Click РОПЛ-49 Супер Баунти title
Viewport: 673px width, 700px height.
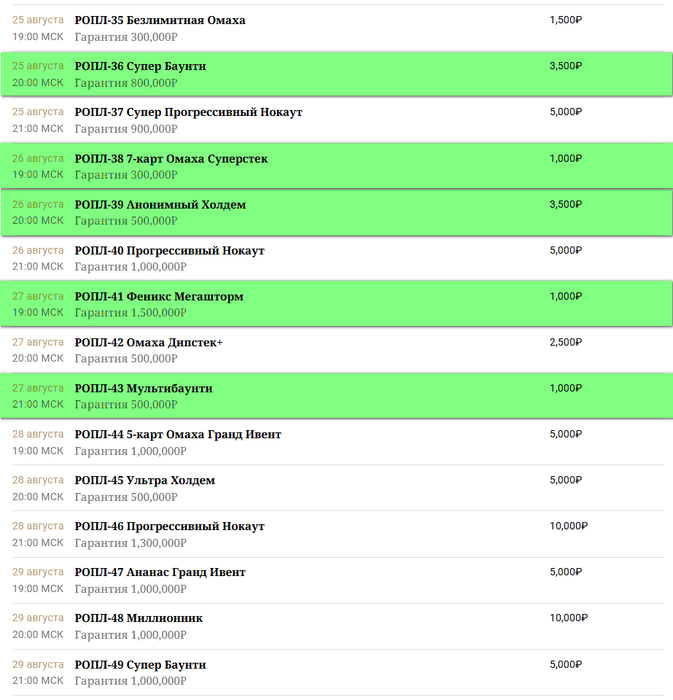pos(140,665)
